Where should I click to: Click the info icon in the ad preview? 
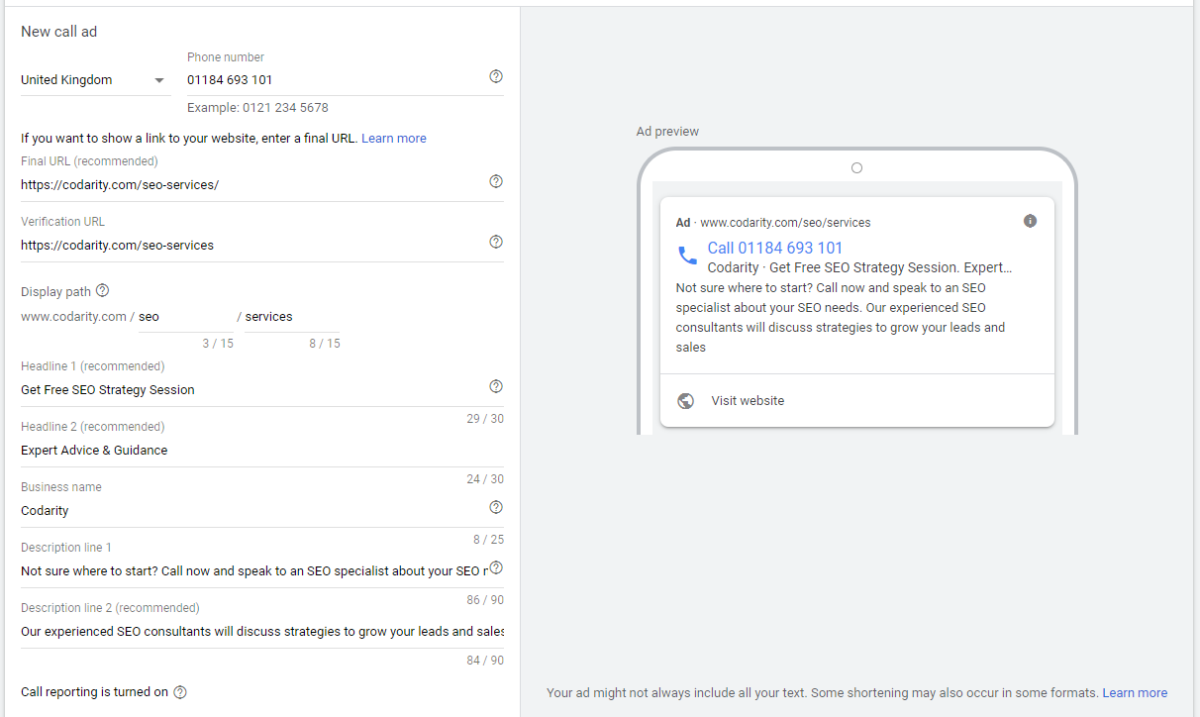[1030, 221]
